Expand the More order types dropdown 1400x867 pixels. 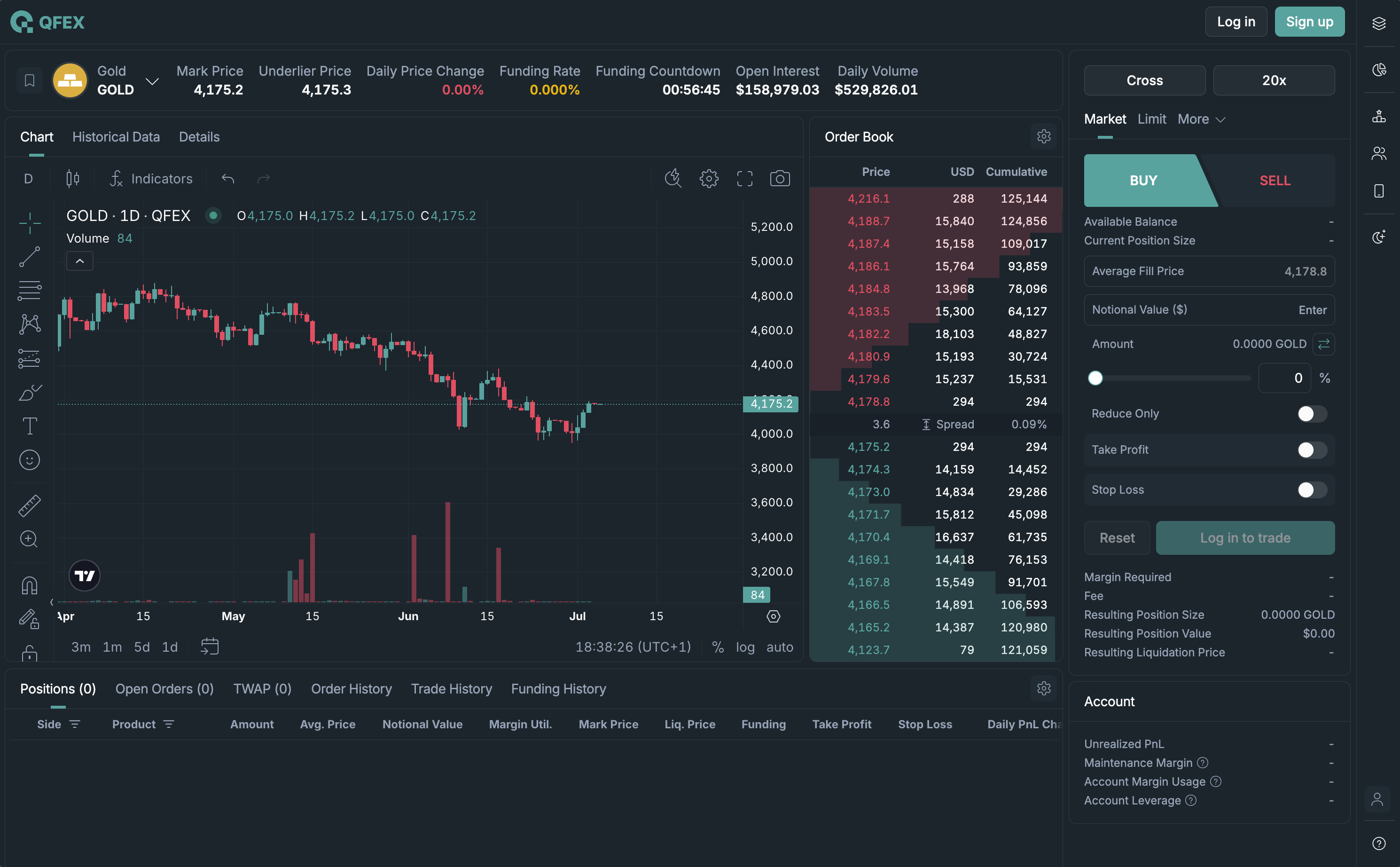(1201, 119)
